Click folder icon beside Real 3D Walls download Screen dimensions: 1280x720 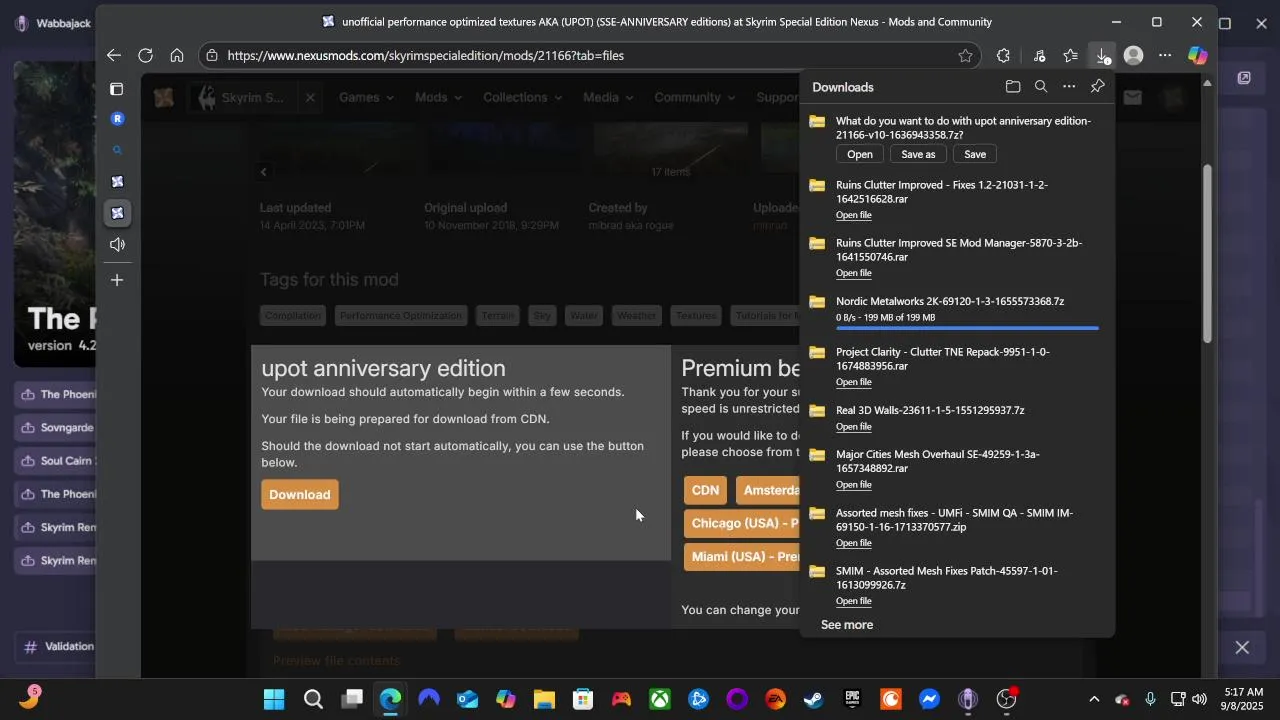(x=817, y=411)
